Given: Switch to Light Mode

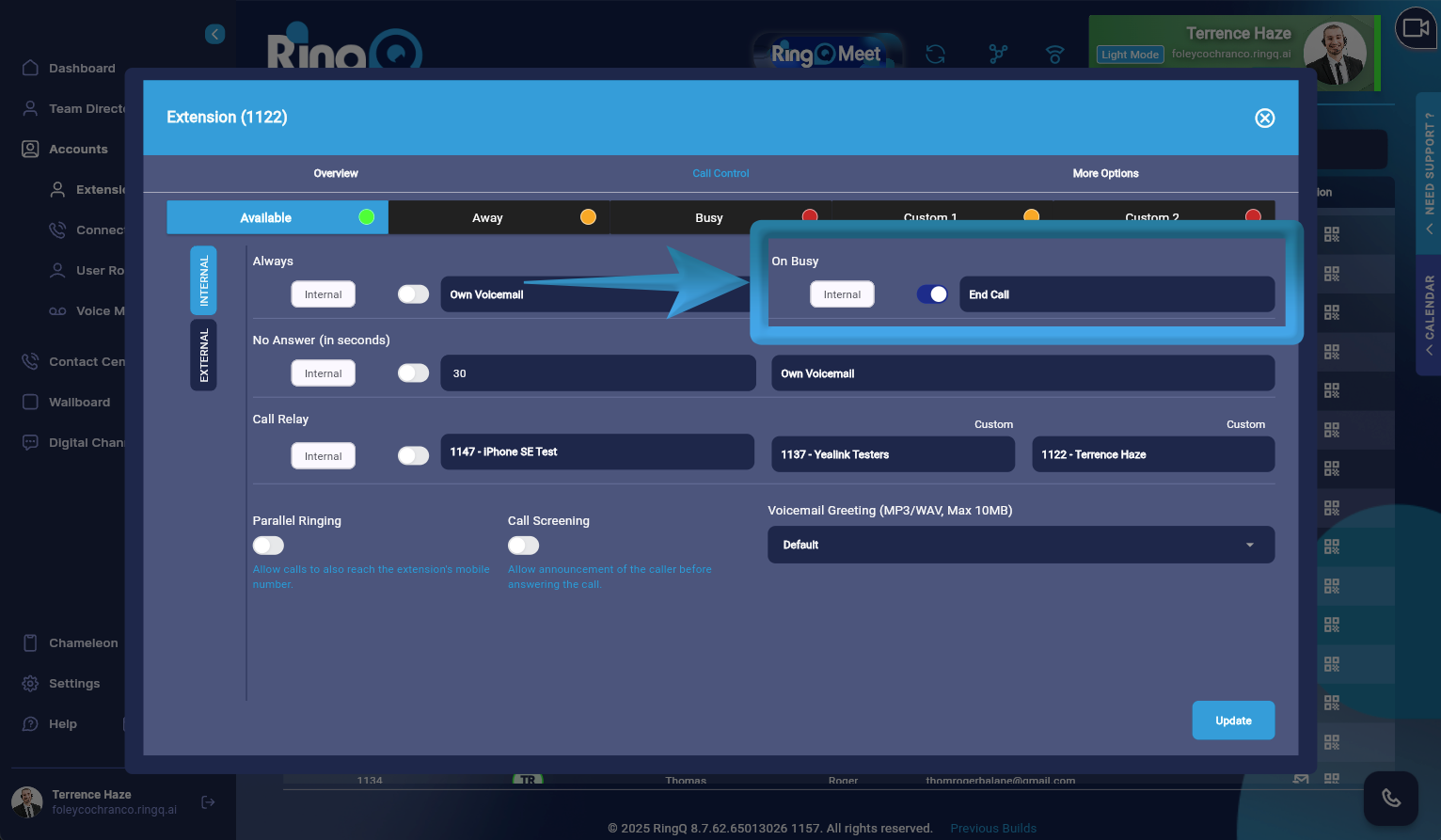Looking at the screenshot, I should coord(1130,55).
